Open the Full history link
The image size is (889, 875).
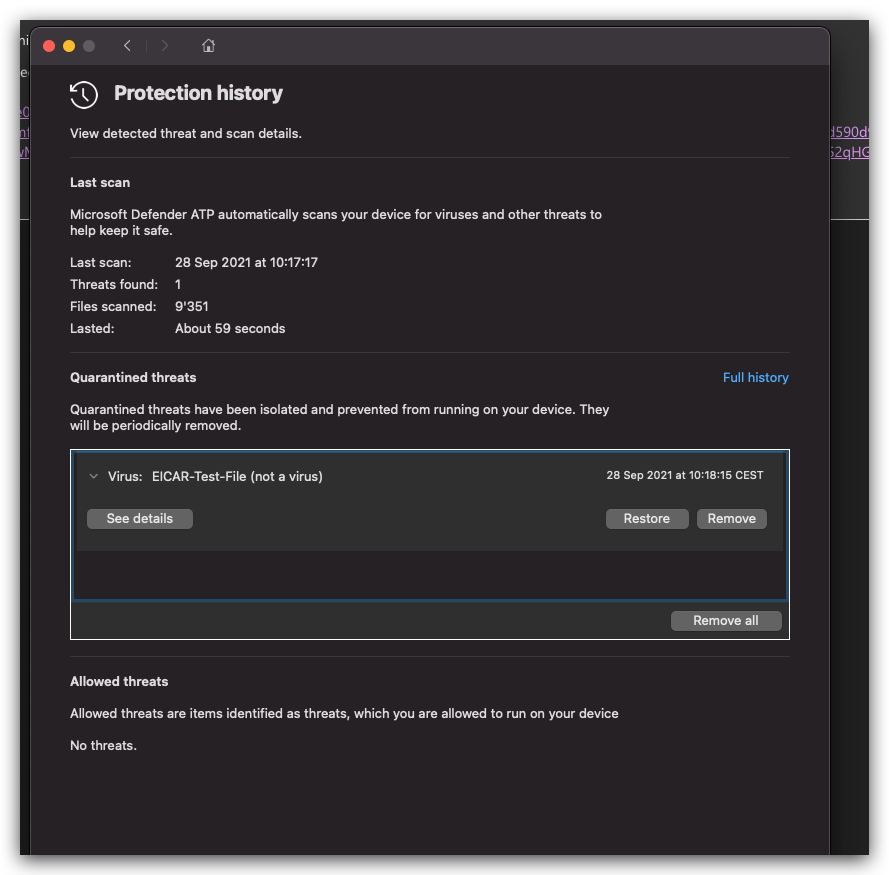[x=755, y=378]
